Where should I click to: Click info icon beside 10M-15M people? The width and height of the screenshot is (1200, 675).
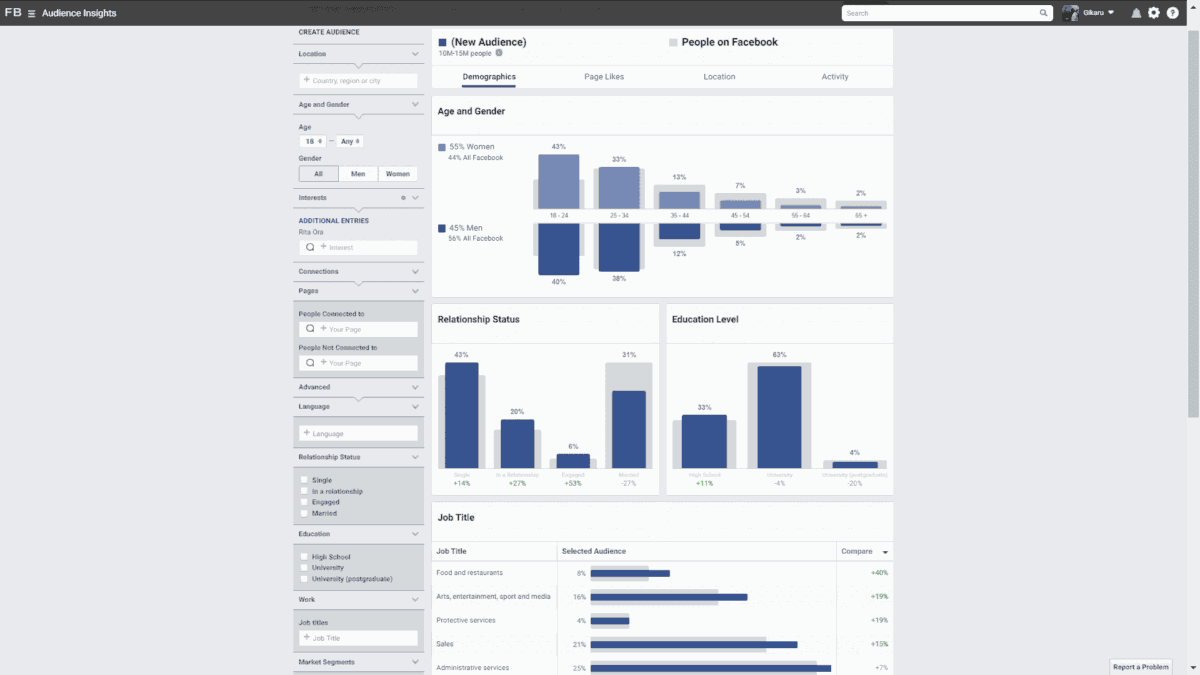[x=499, y=53]
